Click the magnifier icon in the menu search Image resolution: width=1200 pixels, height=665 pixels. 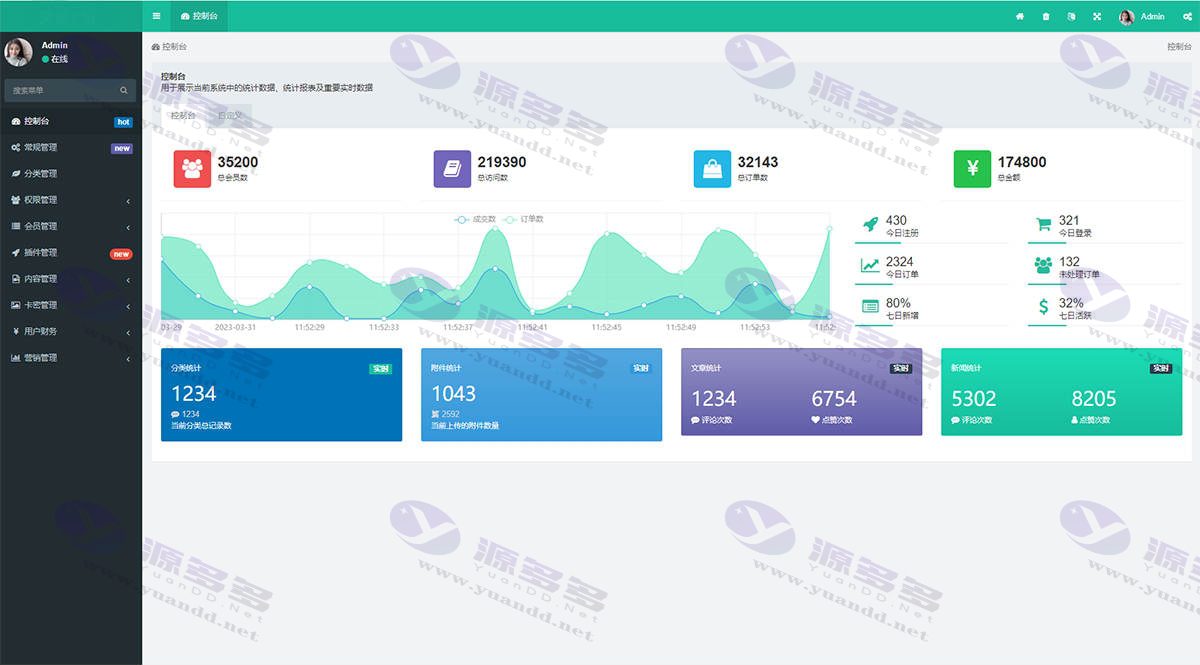click(124, 90)
